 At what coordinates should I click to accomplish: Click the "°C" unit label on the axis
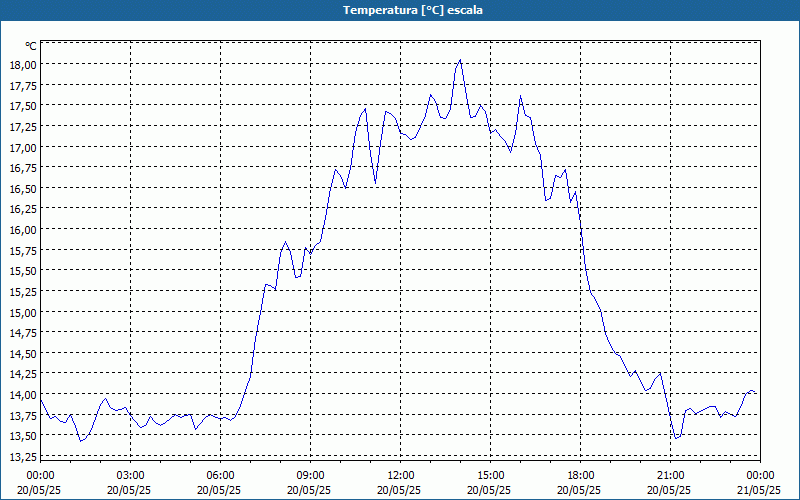pyautogui.click(x=31, y=46)
